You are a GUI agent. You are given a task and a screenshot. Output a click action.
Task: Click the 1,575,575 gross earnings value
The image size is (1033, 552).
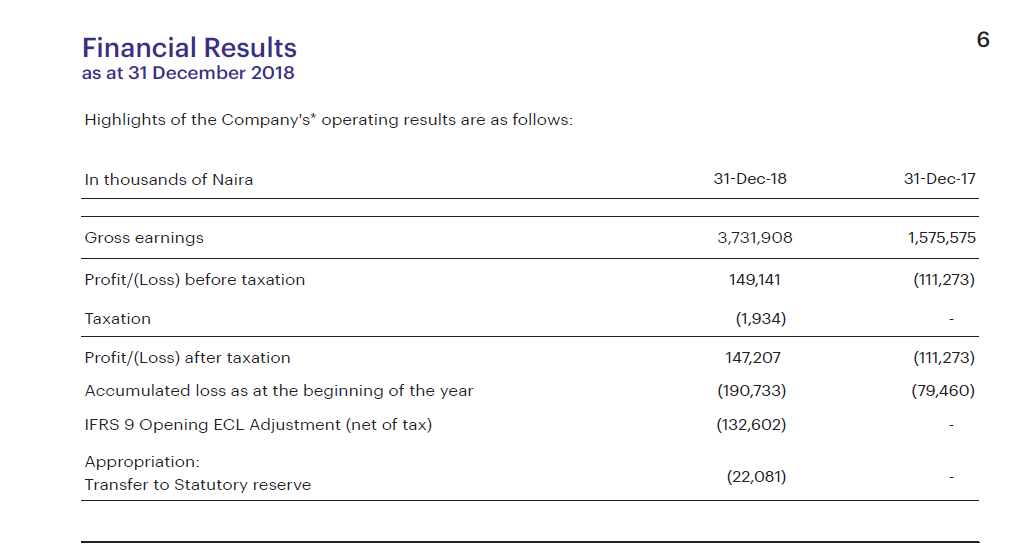click(x=942, y=238)
